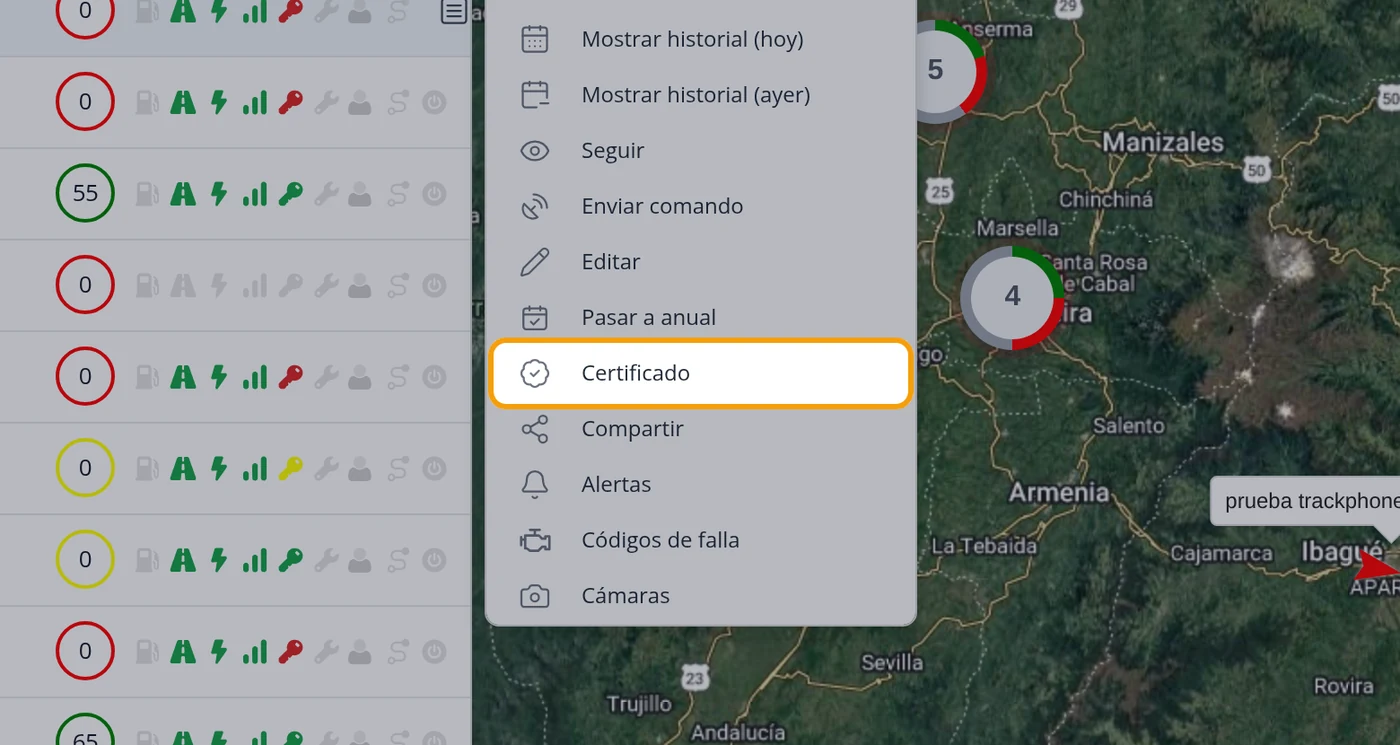
Task: Click the signal bars icon in the 55 row
Action: (255, 193)
